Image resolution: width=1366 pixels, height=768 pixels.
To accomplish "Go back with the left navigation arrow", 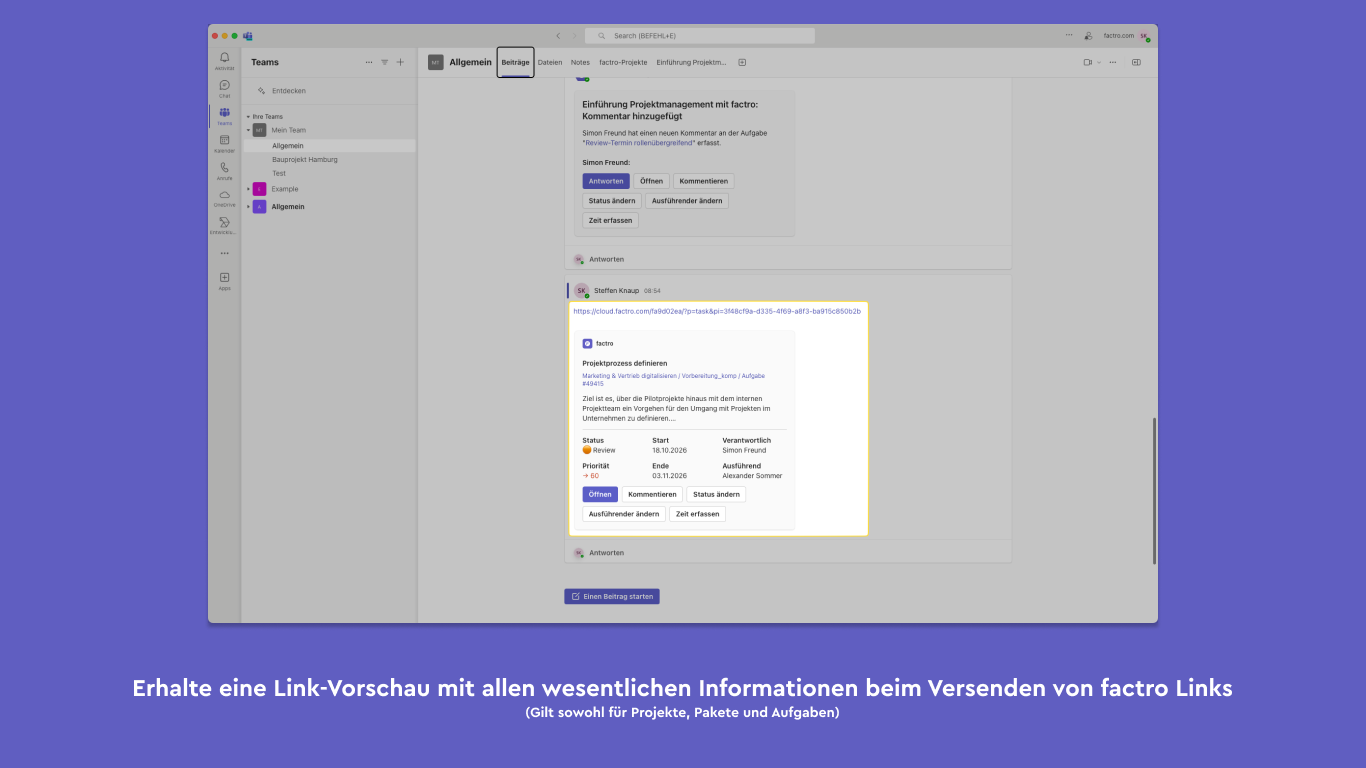I will click(558, 36).
